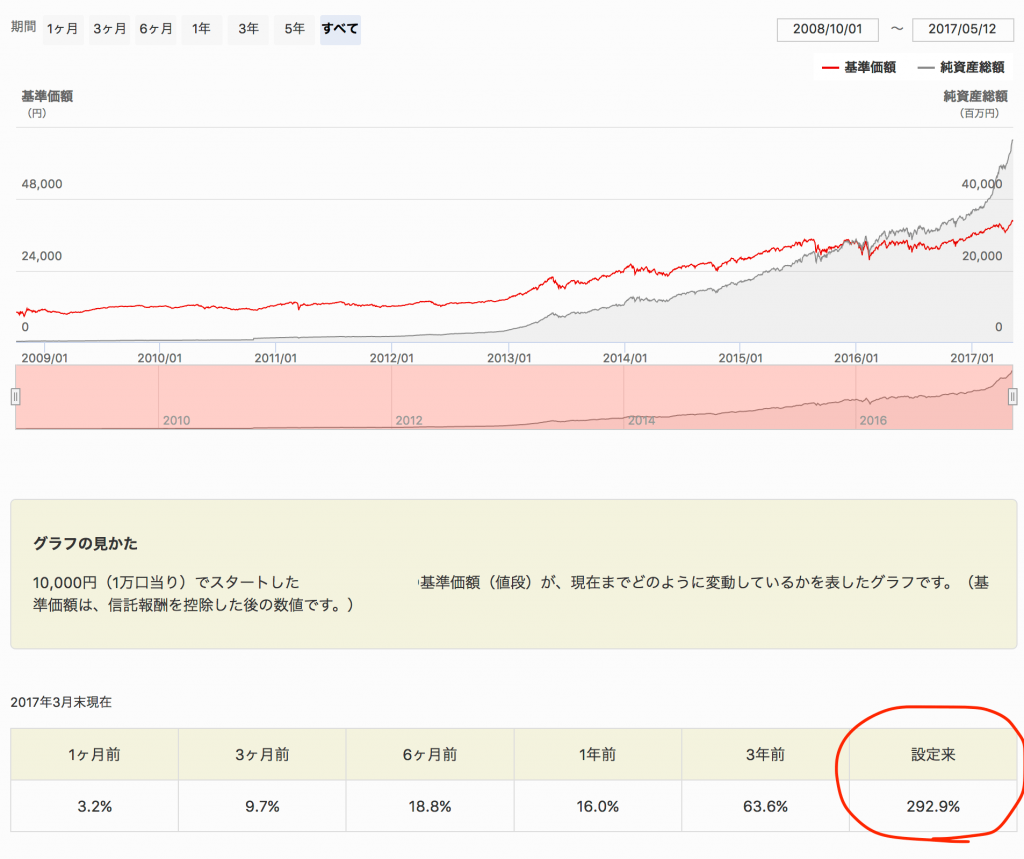Edit the end date field 2017/05/12
The width and height of the screenshot is (1024, 859).
click(963, 29)
